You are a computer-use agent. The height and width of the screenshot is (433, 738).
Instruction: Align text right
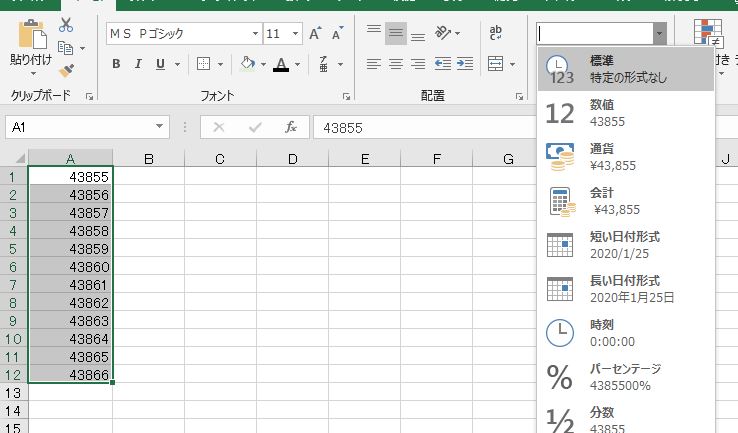(x=418, y=64)
